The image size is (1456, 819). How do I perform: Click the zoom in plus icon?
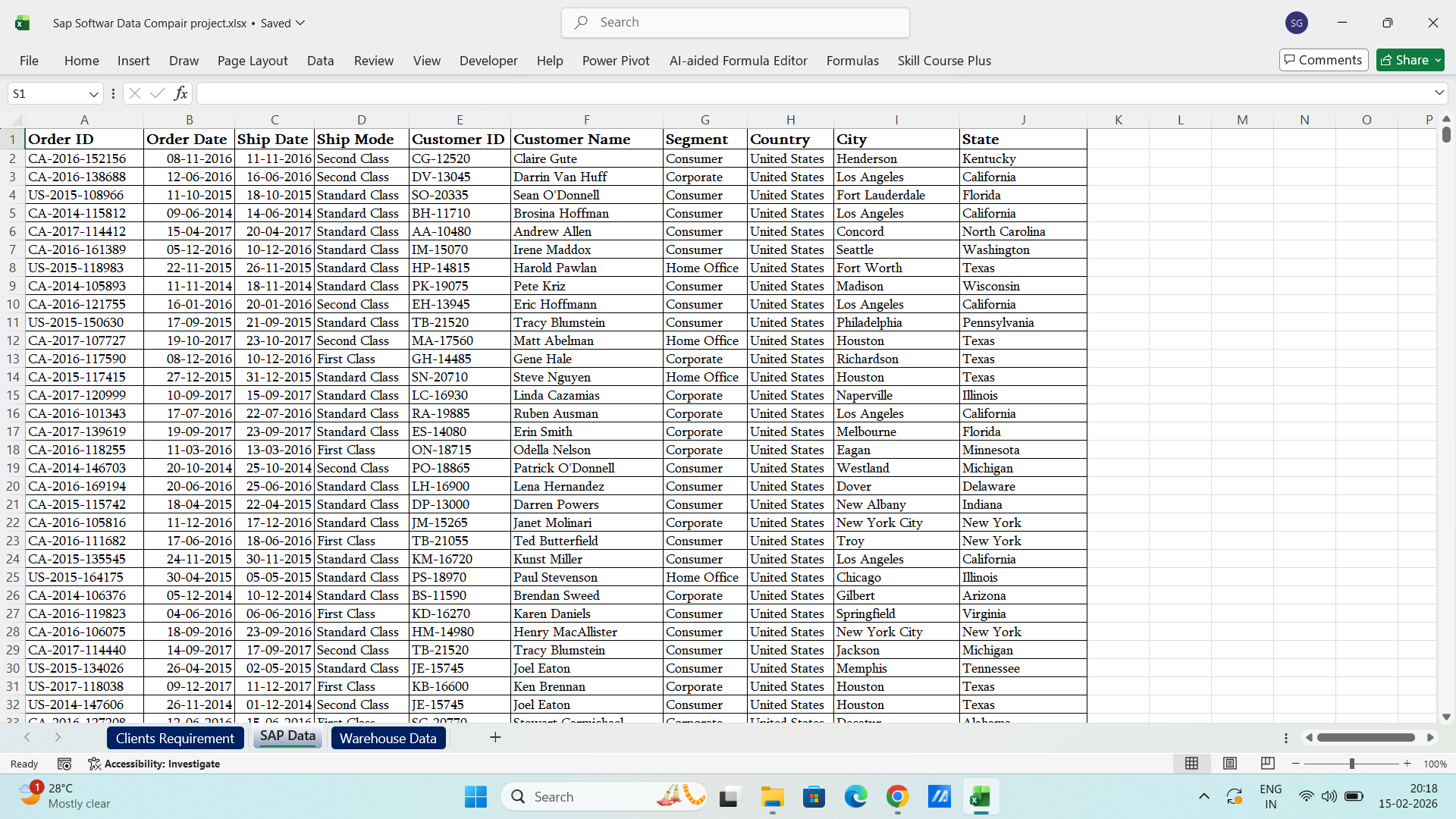point(1407,764)
